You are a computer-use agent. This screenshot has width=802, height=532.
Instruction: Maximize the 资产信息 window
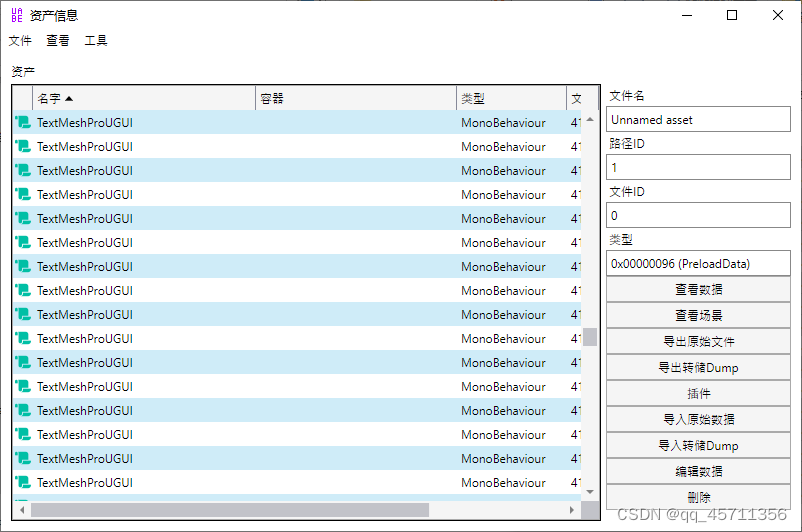click(732, 15)
